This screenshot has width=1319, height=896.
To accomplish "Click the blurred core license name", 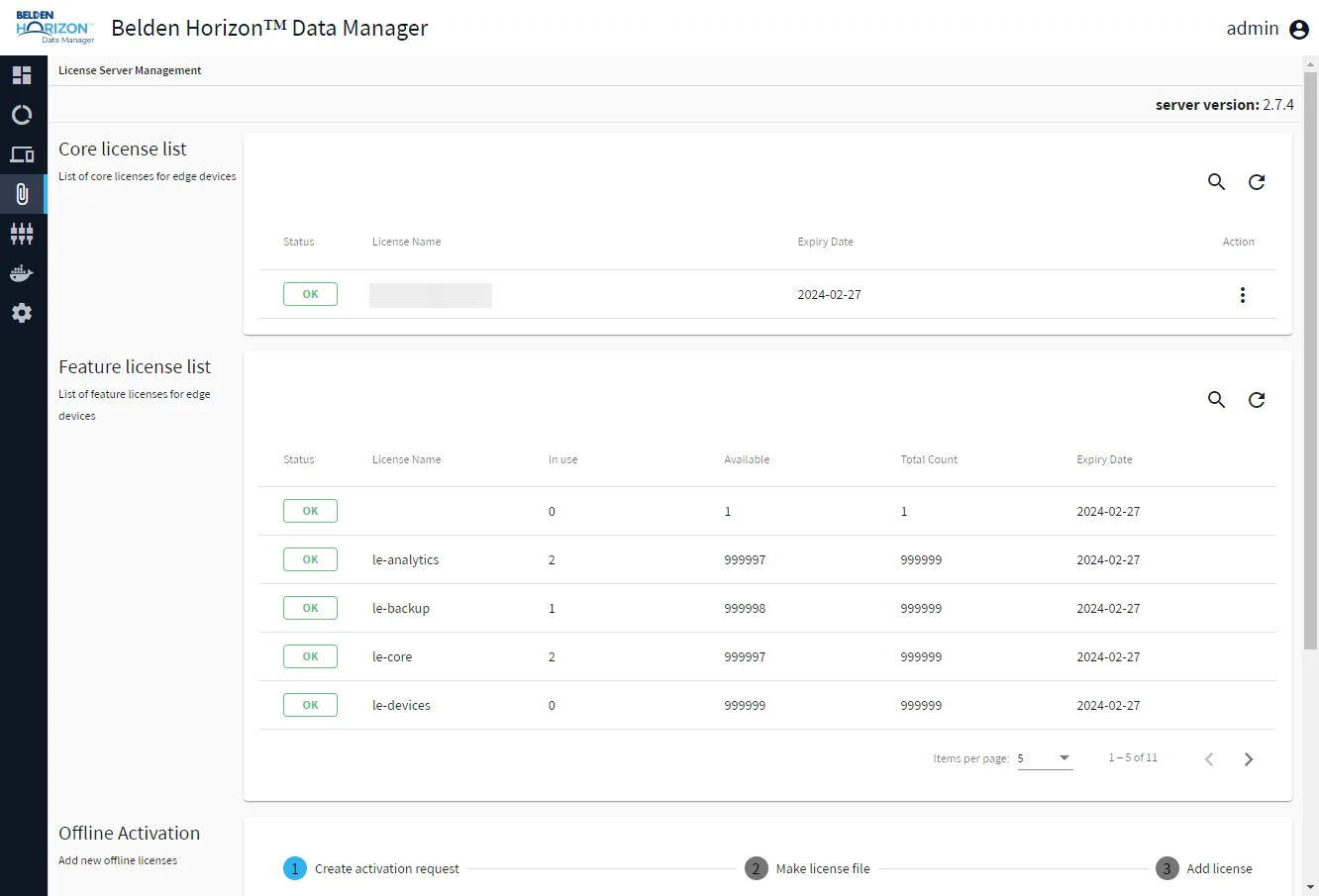I will pyautogui.click(x=431, y=295).
